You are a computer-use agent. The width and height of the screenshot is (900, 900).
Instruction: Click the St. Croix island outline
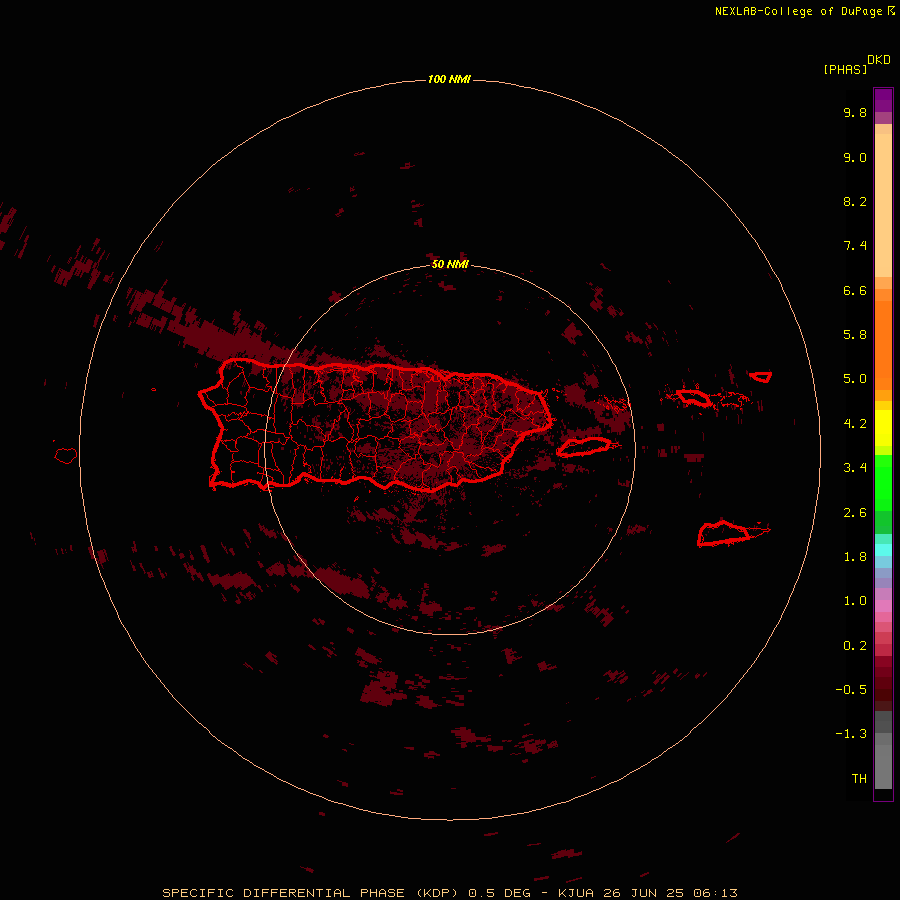725,534
